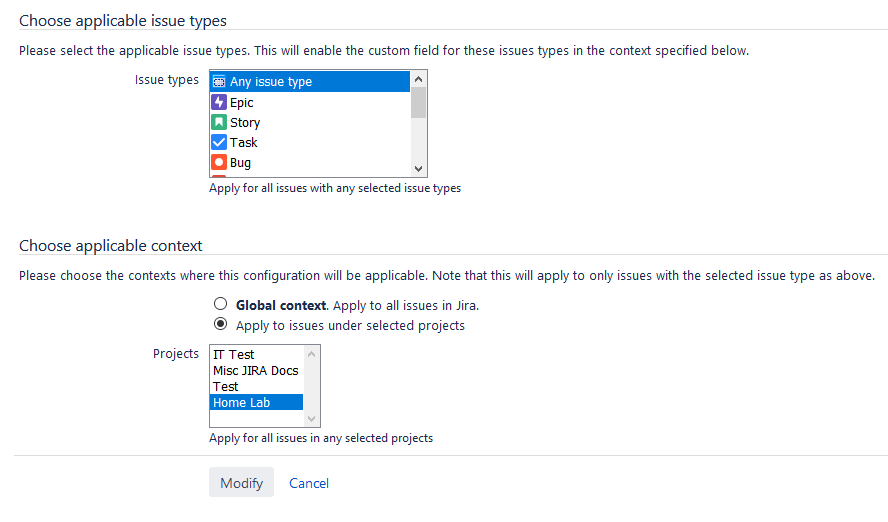
Task: Choose Apply to issues under selected projects
Action: [220, 324]
